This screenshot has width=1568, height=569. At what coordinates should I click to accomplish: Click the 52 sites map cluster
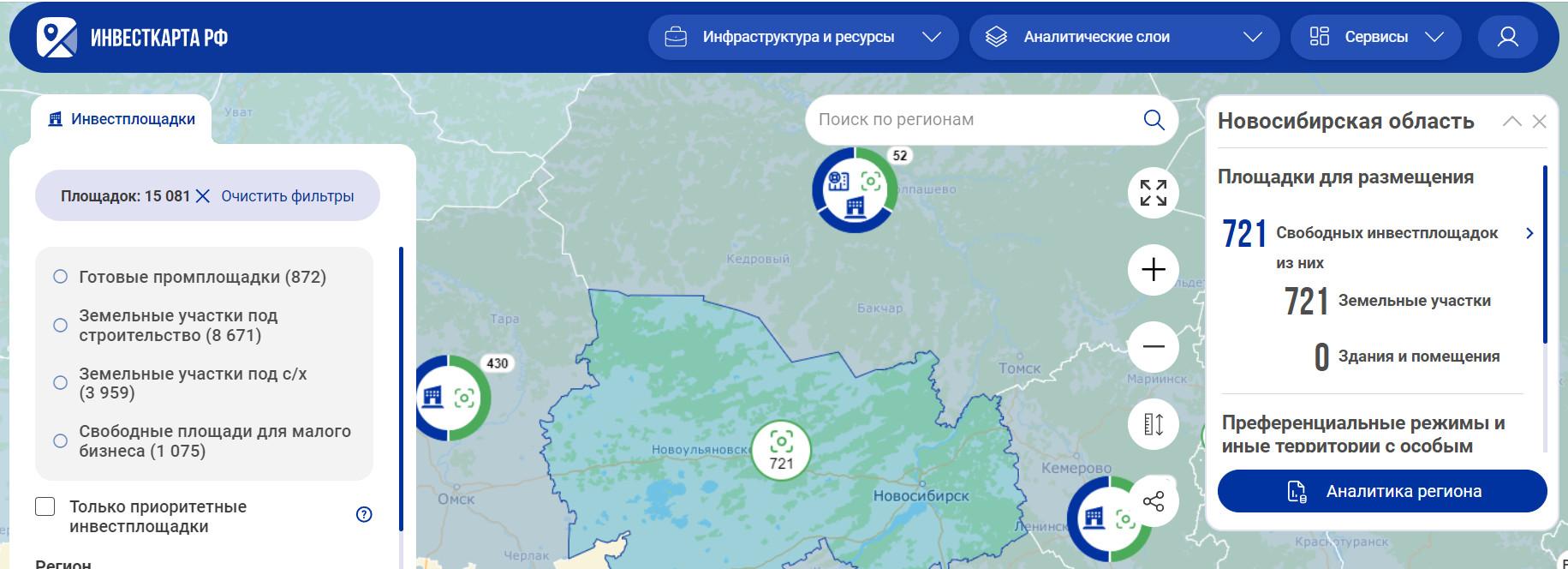pyautogui.click(x=855, y=189)
